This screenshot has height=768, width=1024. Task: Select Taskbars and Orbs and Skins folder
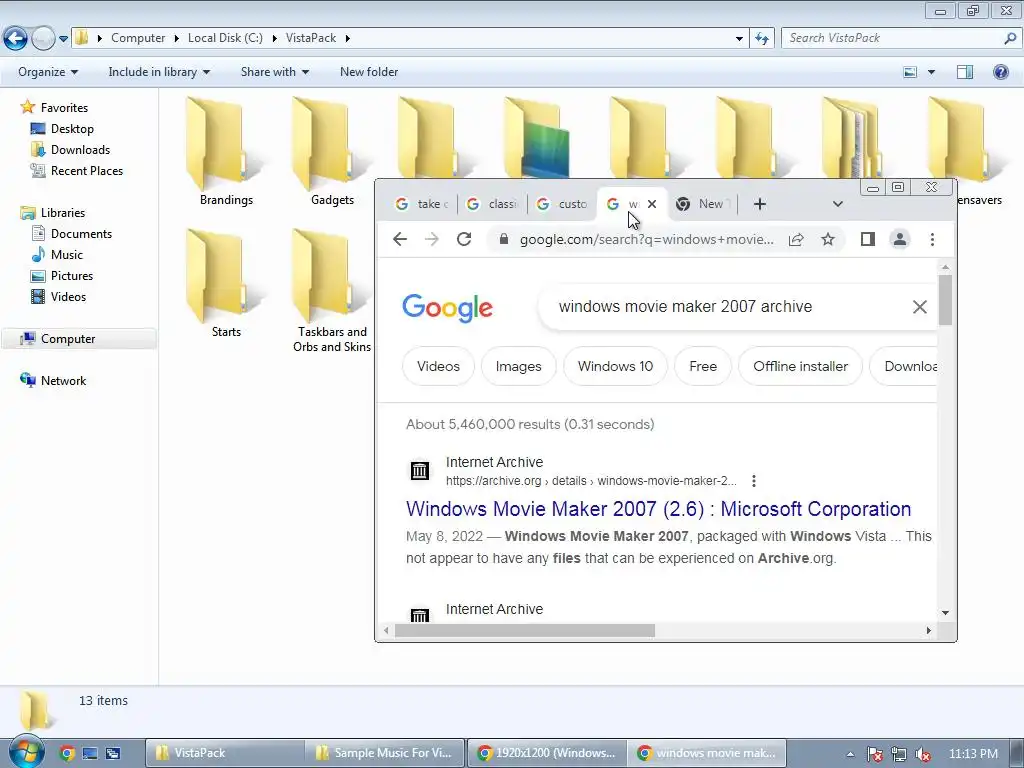(x=332, y=291)
